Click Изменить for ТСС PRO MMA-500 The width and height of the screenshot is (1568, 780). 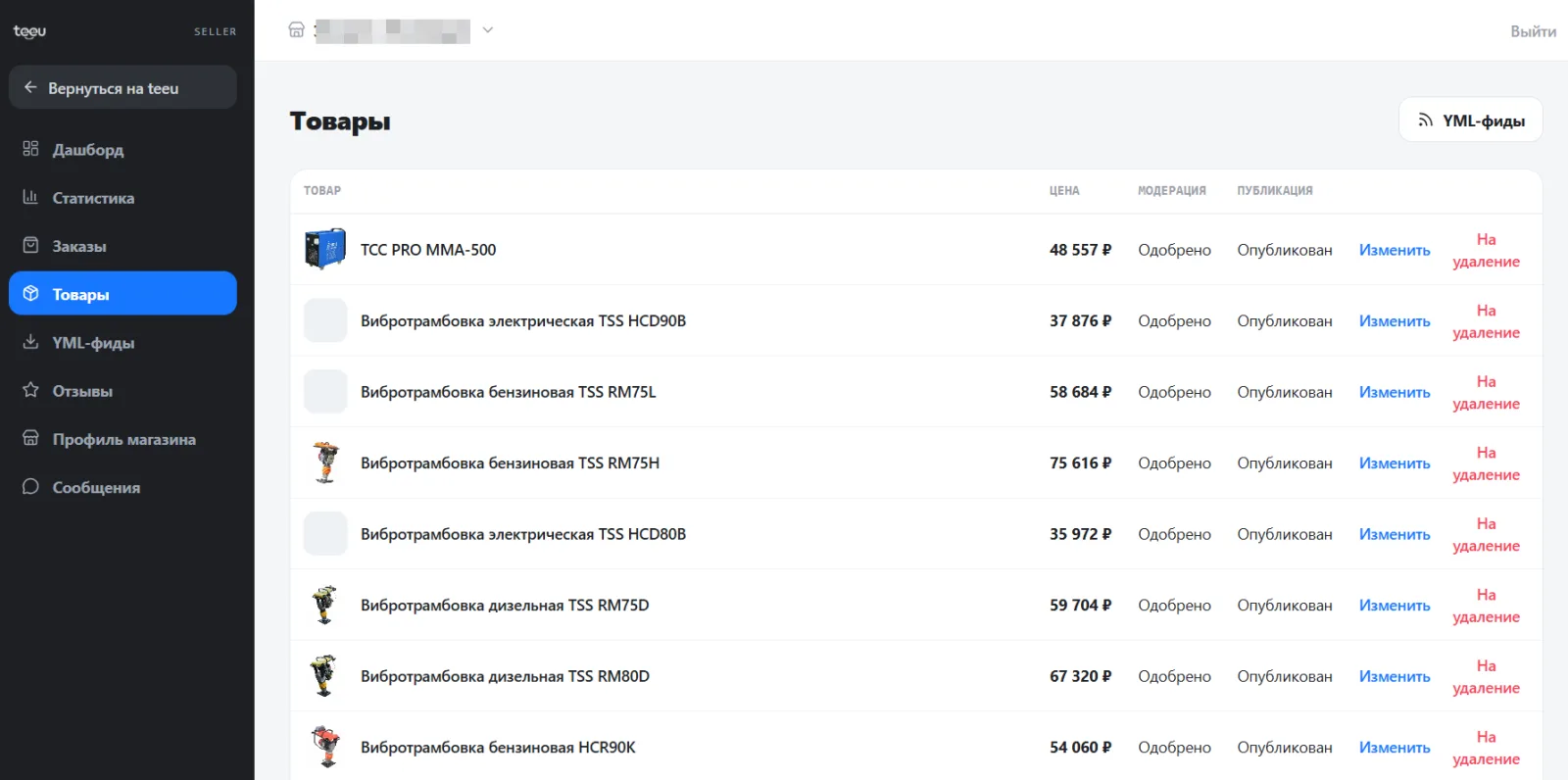click(x=1395, y=250)
